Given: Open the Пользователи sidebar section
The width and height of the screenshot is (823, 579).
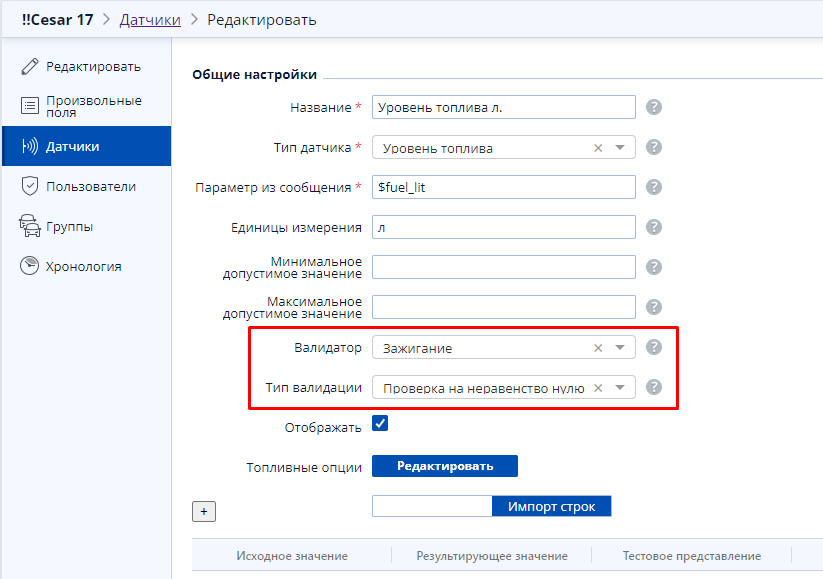Looking at the screenshot, I should click(90, 186).
